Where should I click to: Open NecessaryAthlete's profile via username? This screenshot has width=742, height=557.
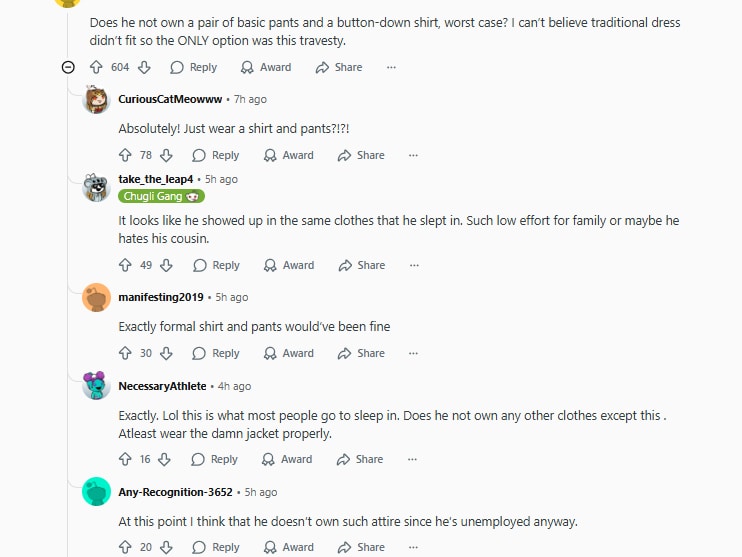click(x=162, y=386)
